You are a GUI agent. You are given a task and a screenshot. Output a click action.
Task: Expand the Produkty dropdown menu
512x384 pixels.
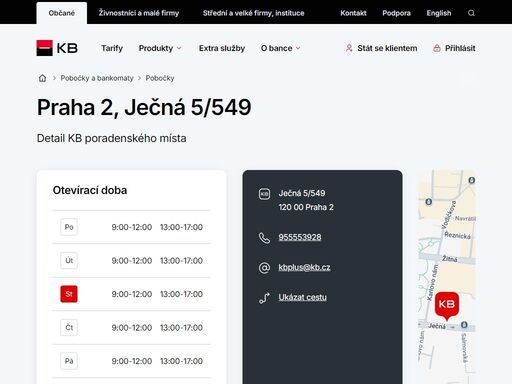160,48
